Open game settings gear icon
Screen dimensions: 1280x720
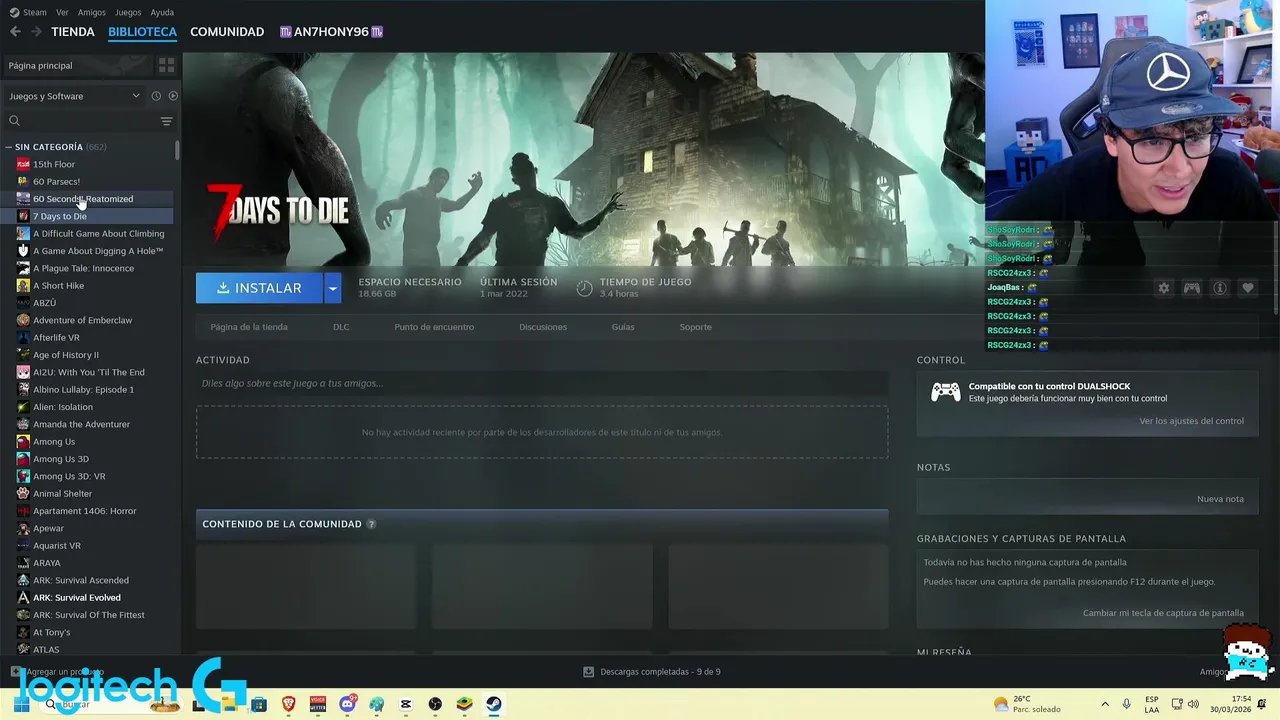tap(1164, 288)
